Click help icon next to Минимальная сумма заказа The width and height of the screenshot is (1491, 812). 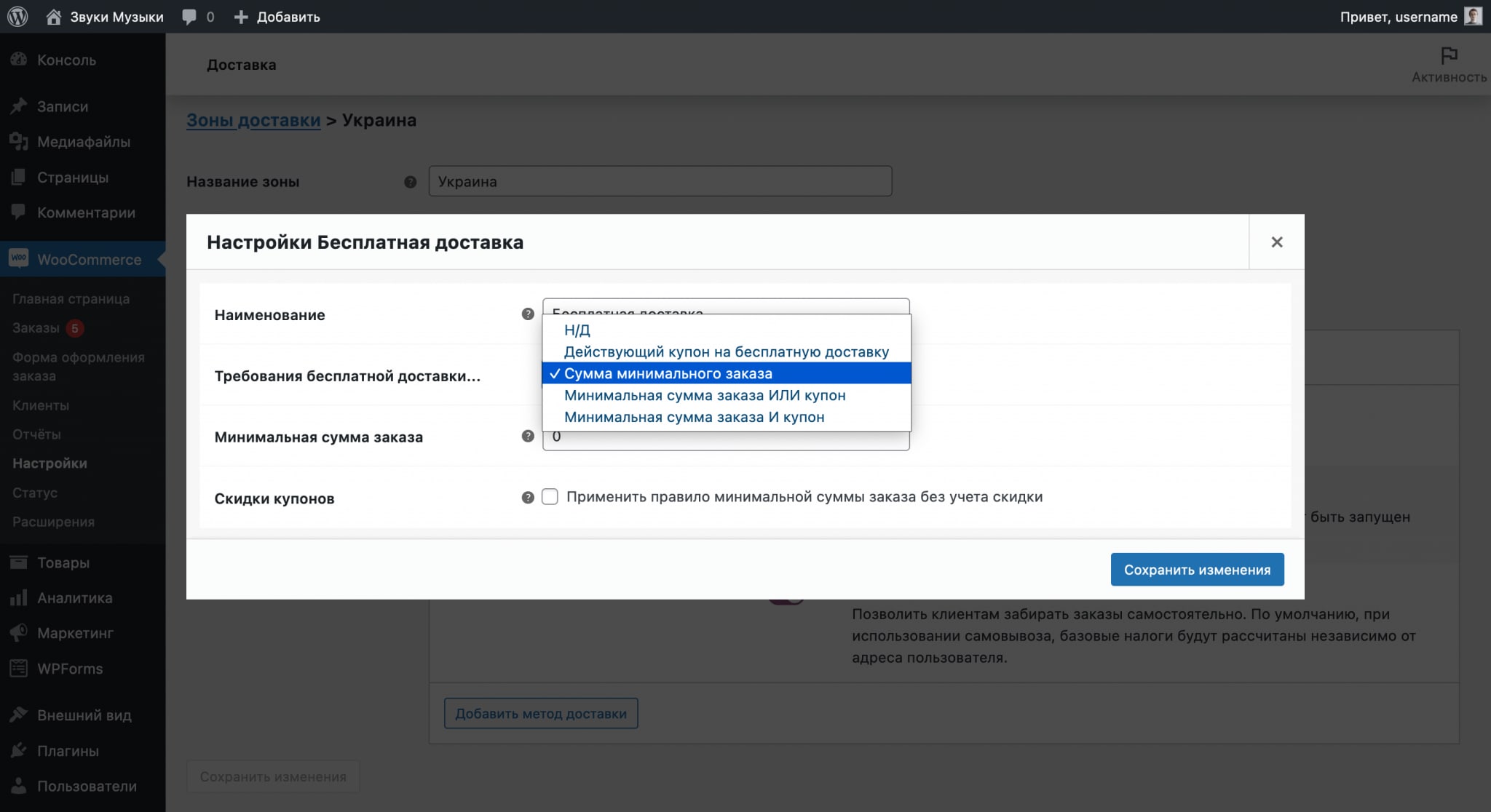[528, 437]
